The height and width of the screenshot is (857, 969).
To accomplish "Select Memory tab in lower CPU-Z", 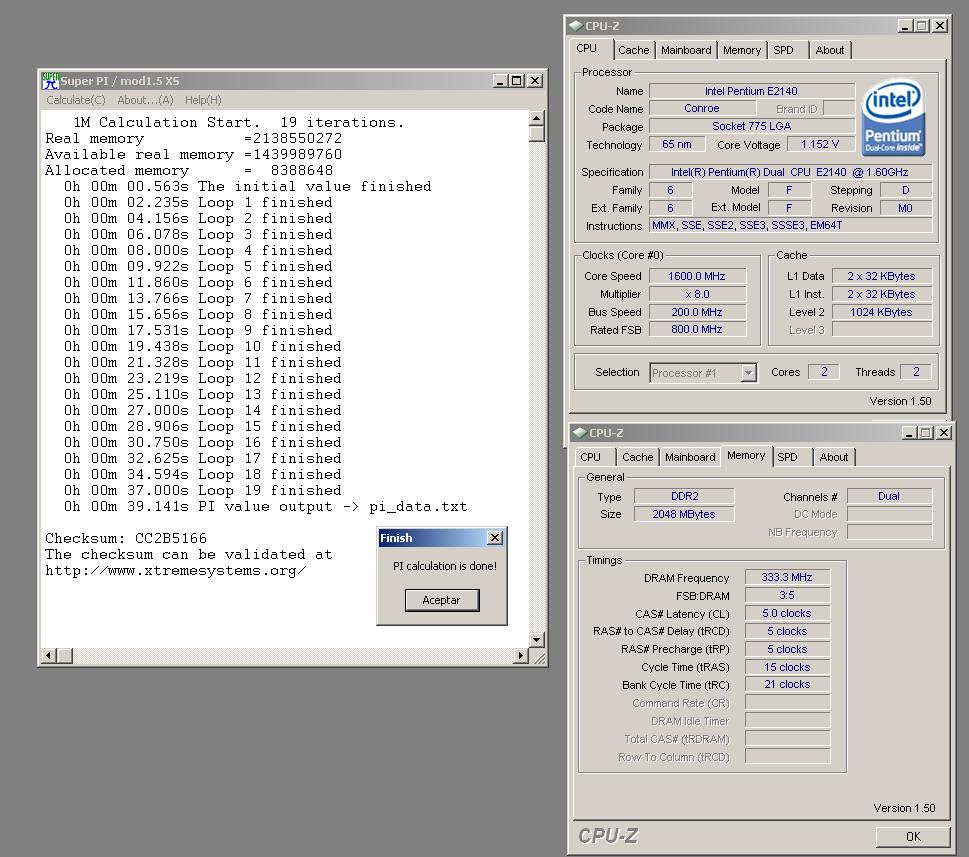I will click(746, 455).
